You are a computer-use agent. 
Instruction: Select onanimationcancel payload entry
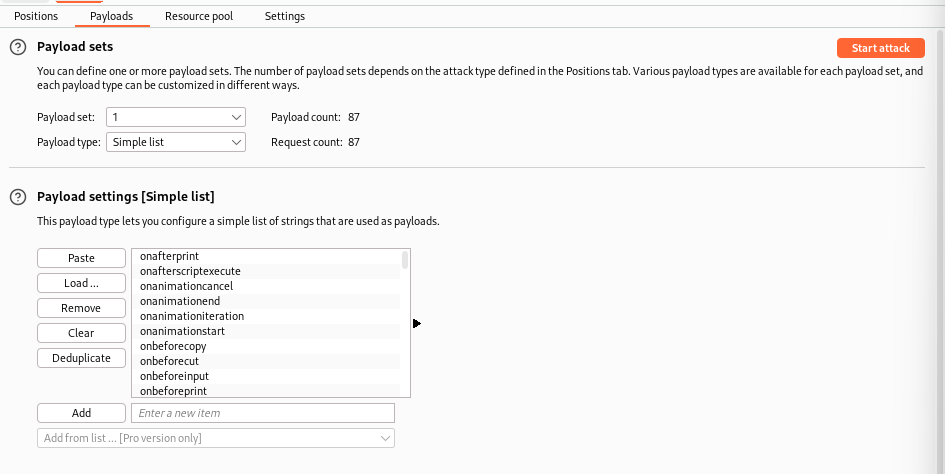266,286
